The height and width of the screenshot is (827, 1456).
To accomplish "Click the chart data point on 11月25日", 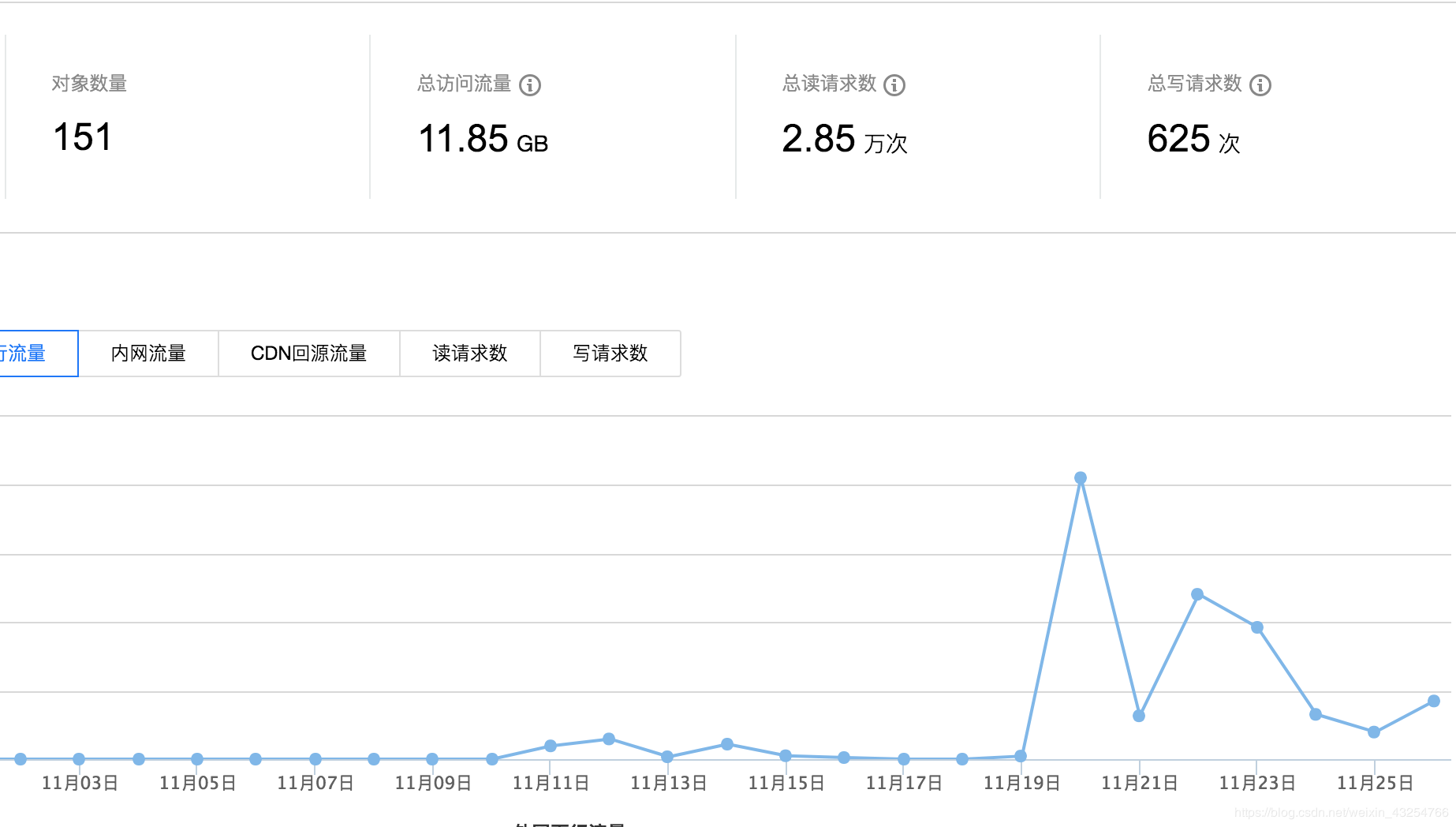I will (x=1374, y=732).
